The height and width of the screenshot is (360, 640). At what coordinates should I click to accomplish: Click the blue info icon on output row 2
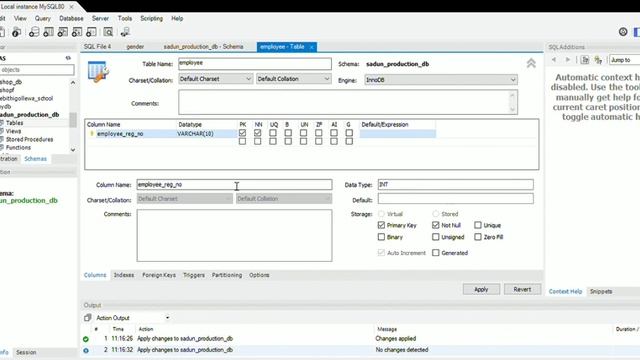[86, 350]
